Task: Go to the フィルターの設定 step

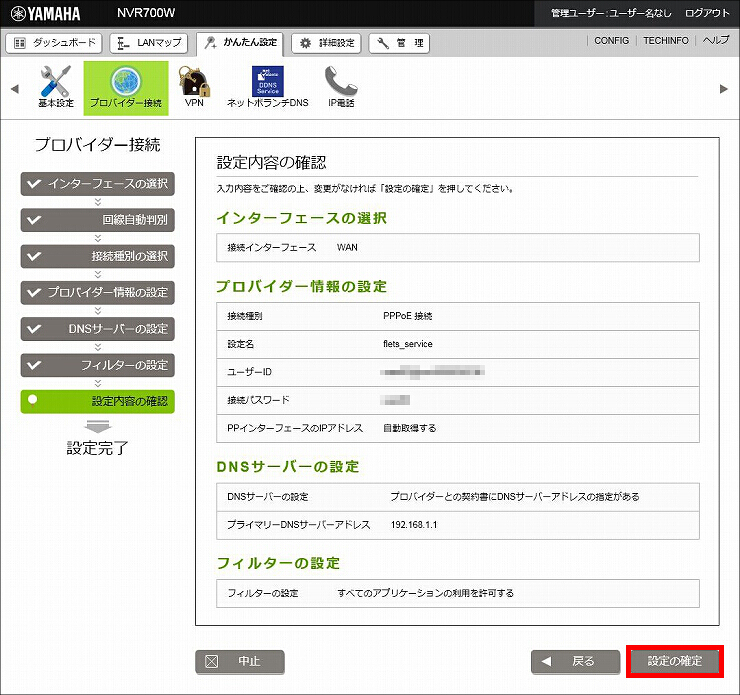Action: [x=98, y=365]
